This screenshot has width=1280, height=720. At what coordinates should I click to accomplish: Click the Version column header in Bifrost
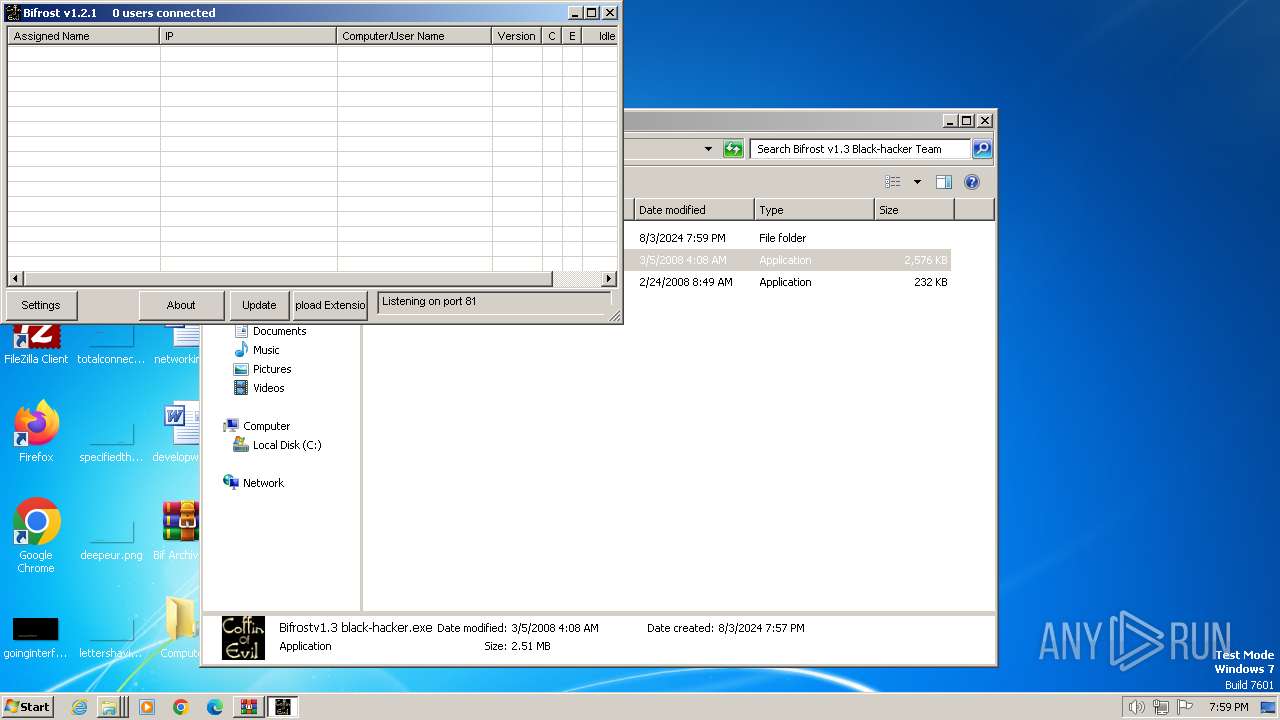click(517, 36)
